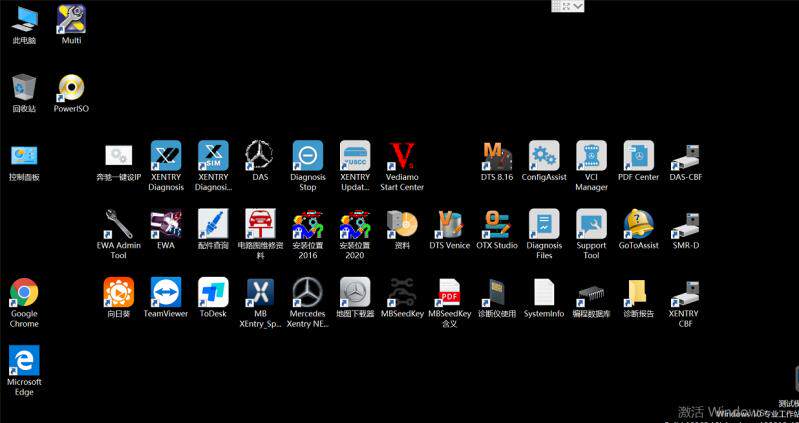Open the MBSeedKey tools icon
This screenshot has height=423, width=799.
tap(402, 292)
